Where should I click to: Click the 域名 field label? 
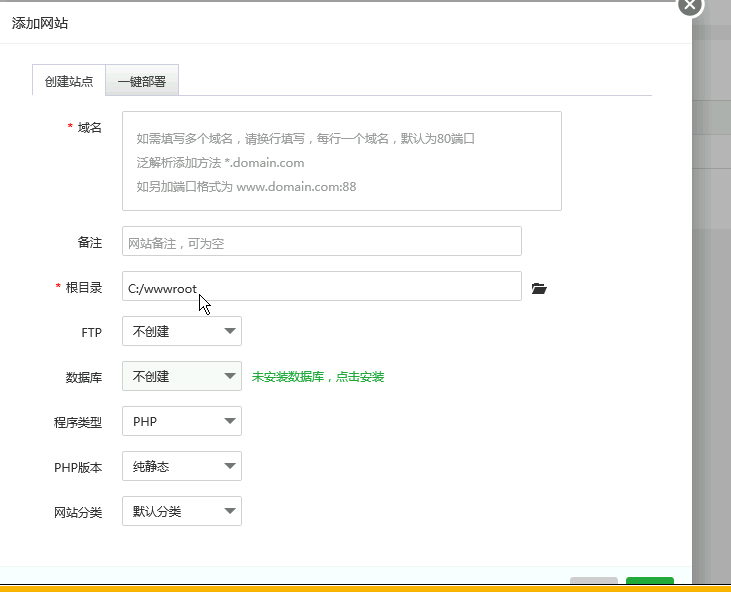[90, 127]
